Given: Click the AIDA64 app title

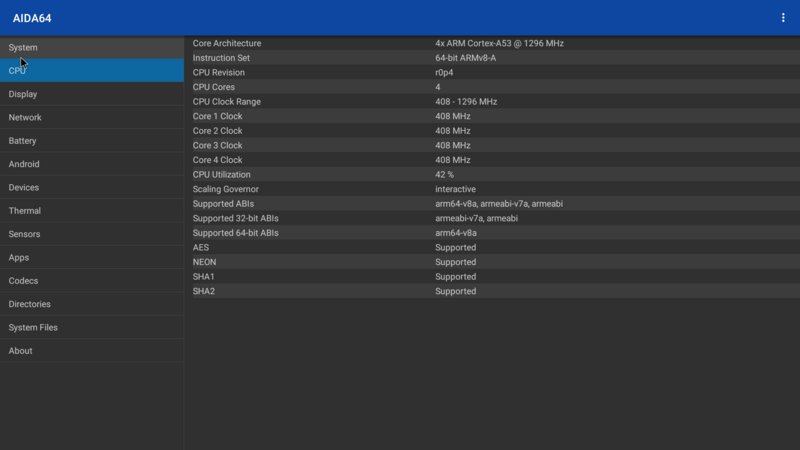Looking at the screenshot, I should [x=32, y=18].
